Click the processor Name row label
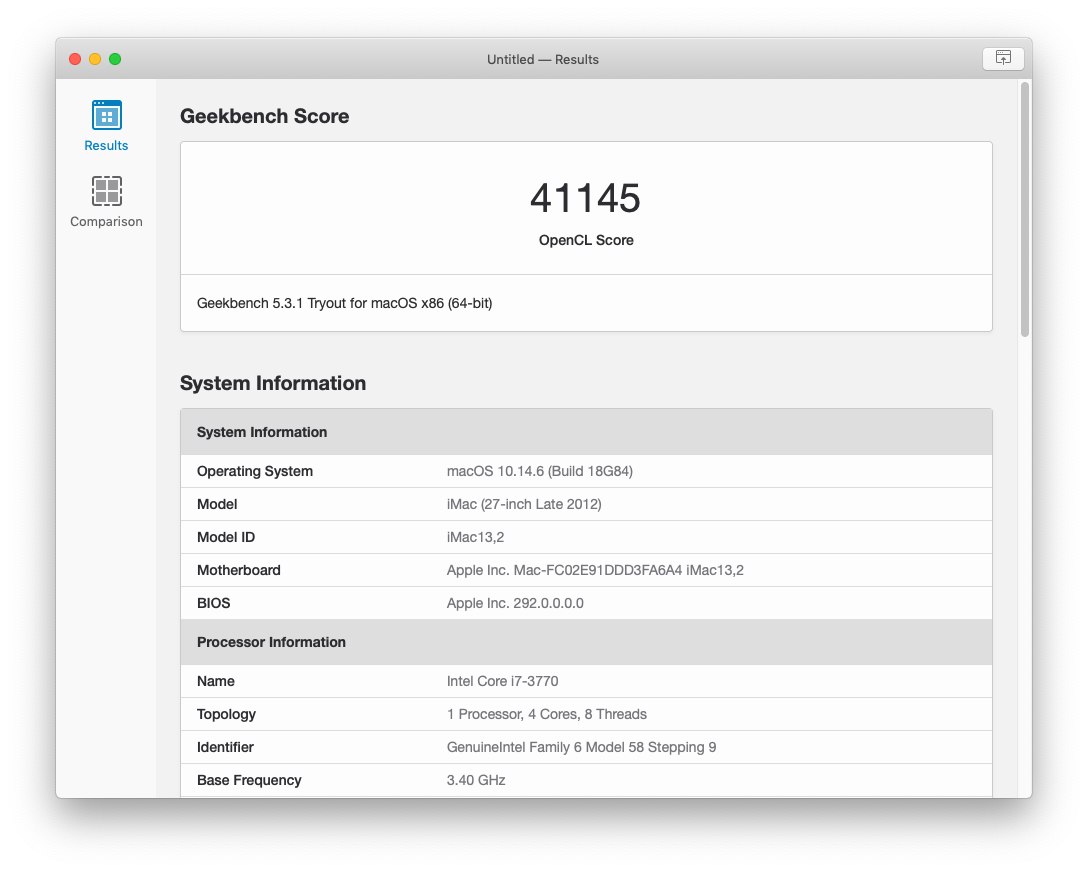This screenshot has height=872, width=1088. coord(216,681)
